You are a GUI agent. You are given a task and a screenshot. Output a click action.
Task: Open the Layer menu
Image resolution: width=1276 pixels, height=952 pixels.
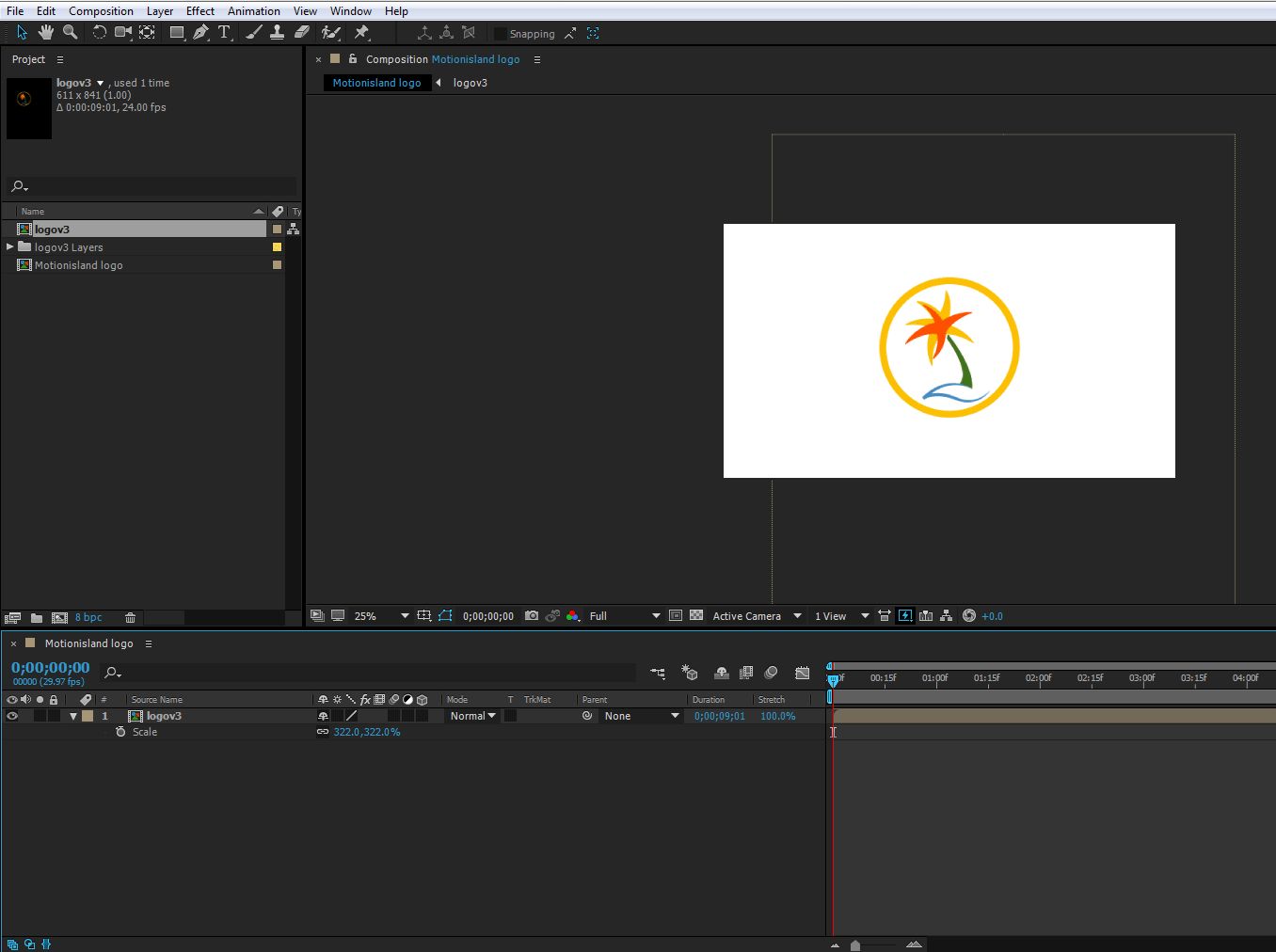[160, 11]
